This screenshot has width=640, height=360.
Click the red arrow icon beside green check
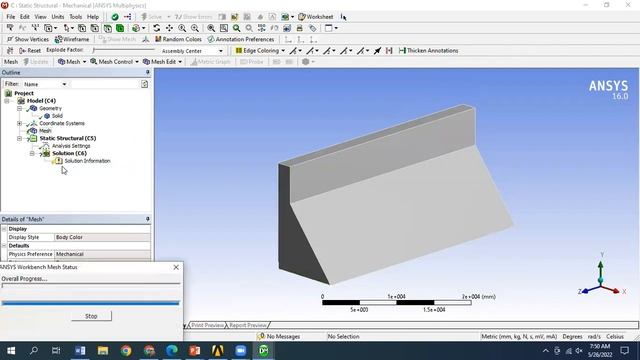[x=128, y=17]
